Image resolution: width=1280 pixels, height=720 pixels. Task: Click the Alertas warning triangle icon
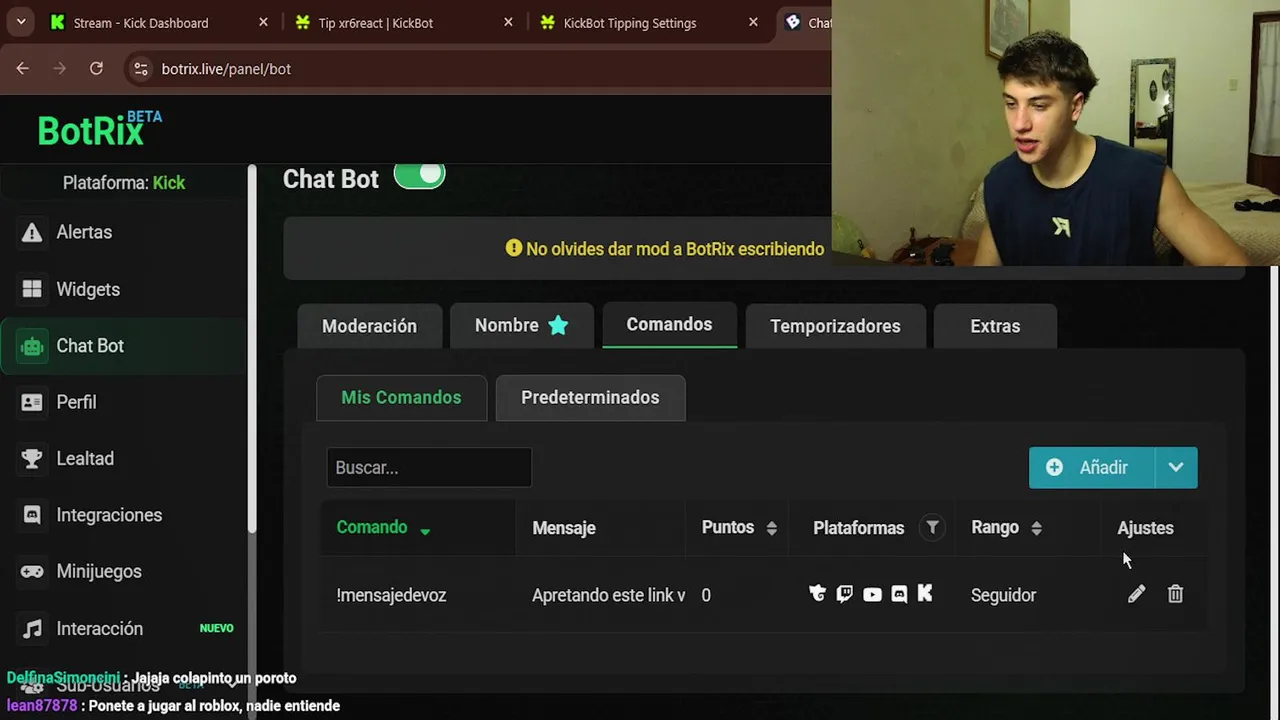point(32,232)
